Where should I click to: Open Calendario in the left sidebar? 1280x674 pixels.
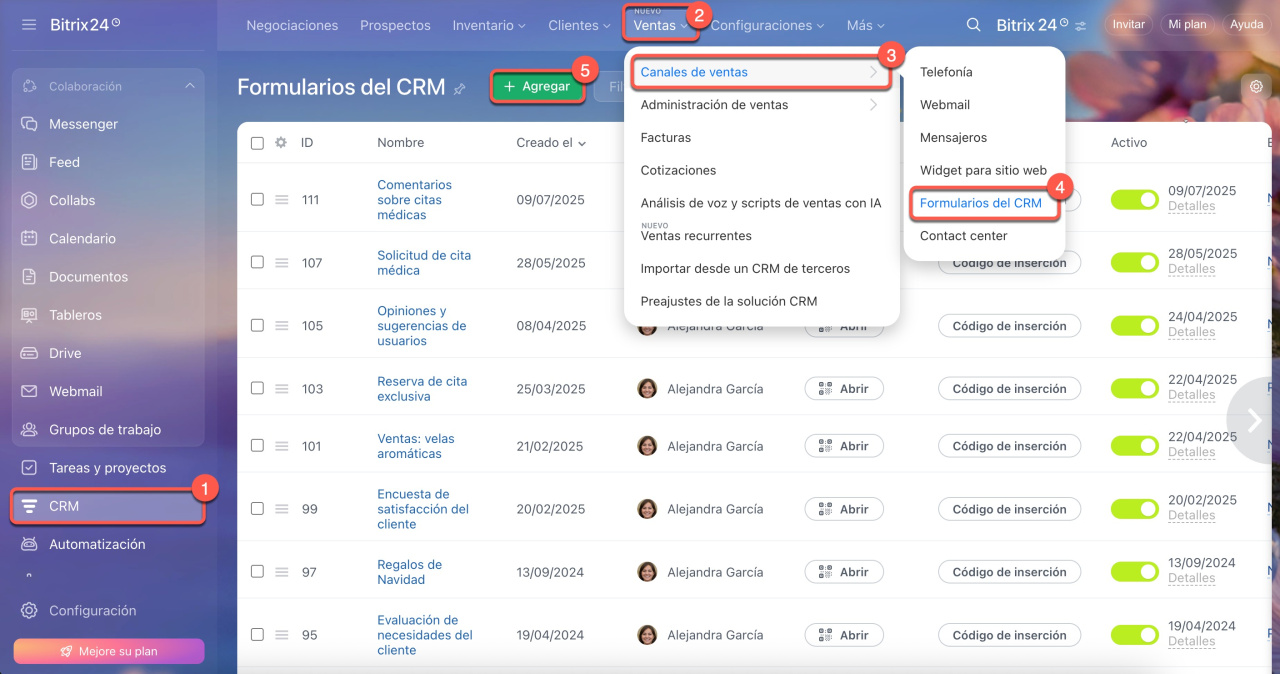pyautogui.click(x=82, y=239)
